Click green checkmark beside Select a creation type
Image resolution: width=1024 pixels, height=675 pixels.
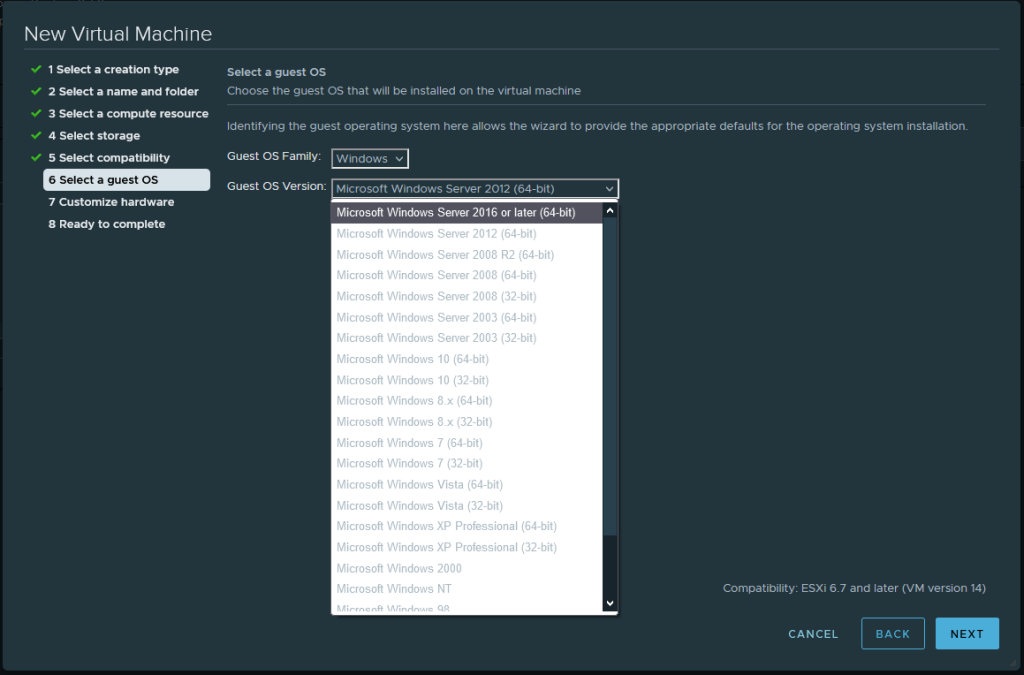coord(36,70)
